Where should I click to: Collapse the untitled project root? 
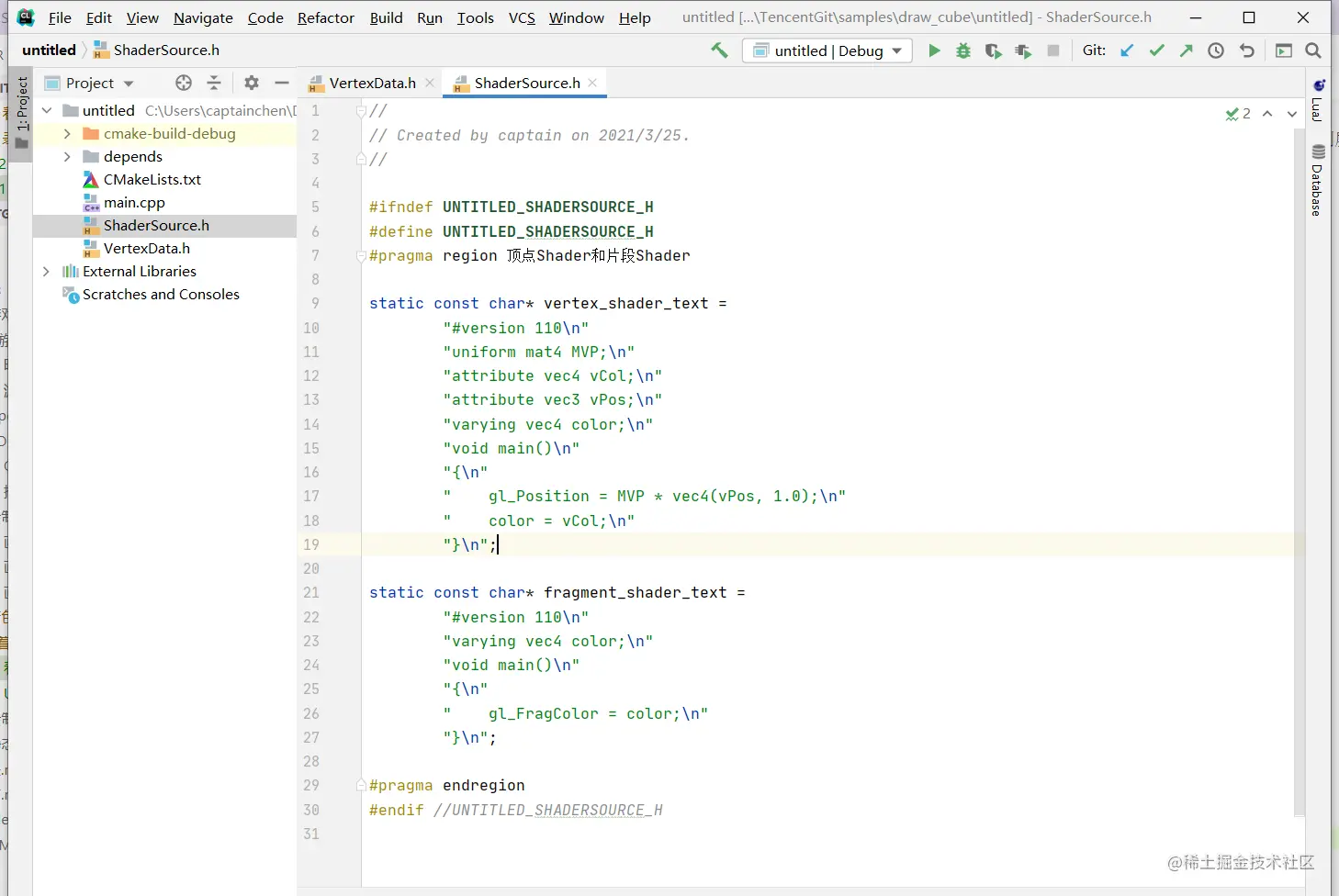(x=46, y=110)
